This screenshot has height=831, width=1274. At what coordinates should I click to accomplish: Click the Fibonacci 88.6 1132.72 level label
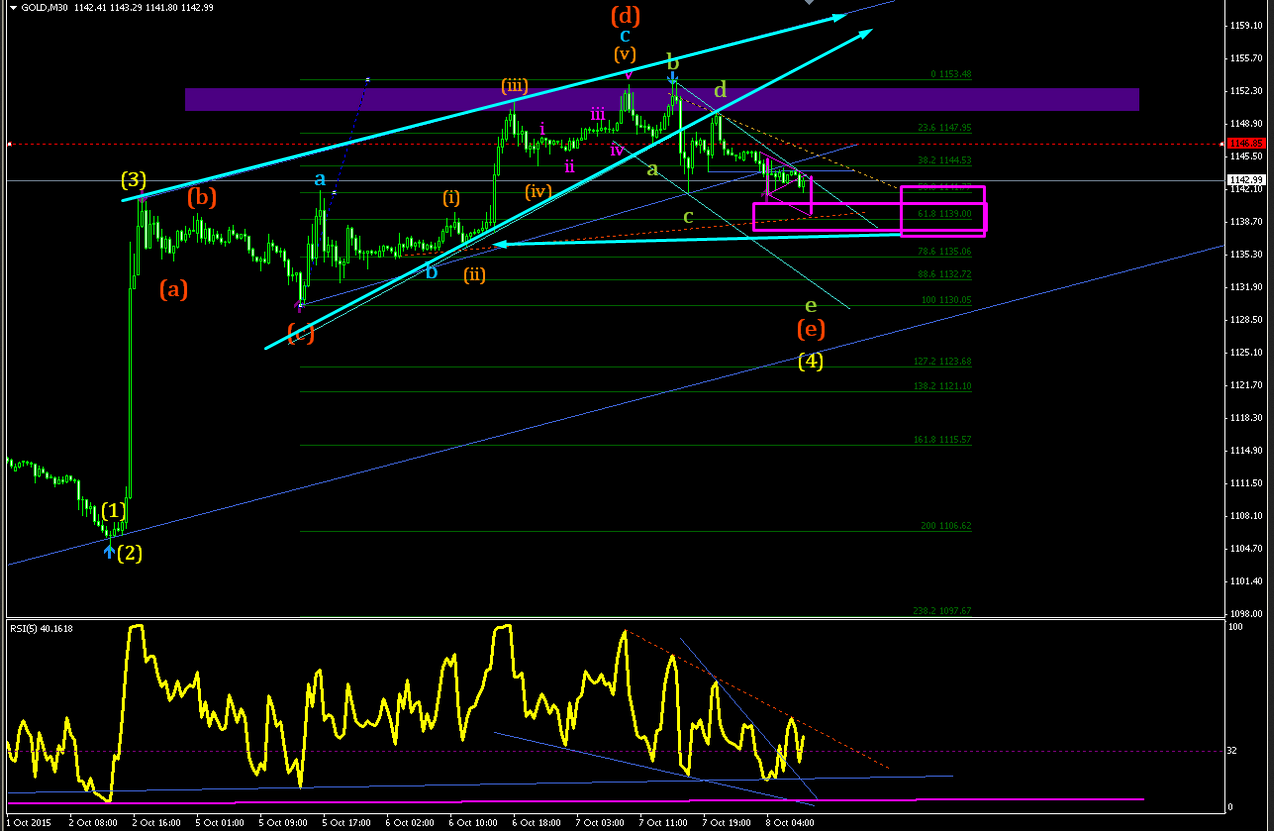pos(945,274)
